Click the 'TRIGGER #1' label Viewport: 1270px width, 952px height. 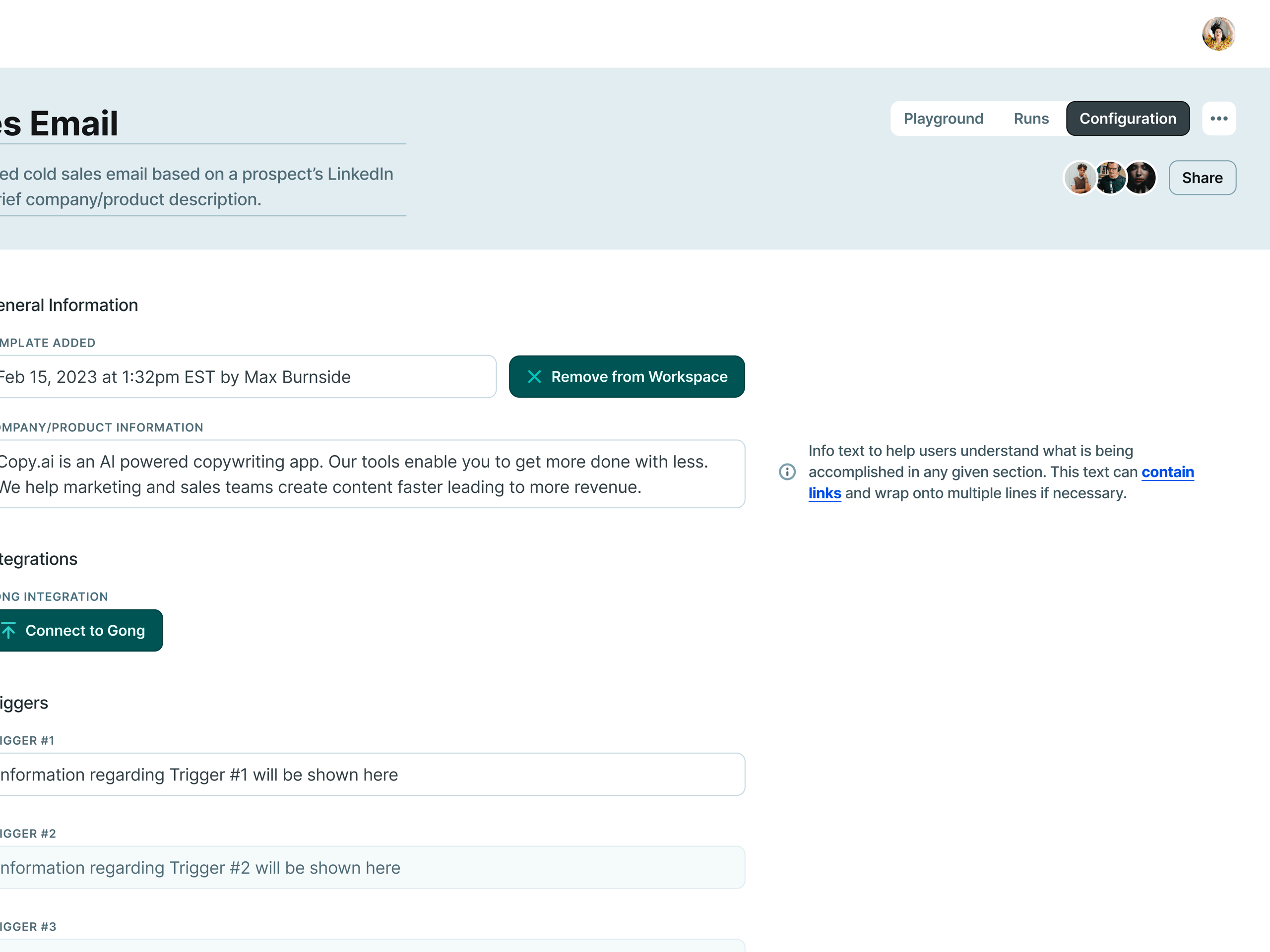coord(27,741)
